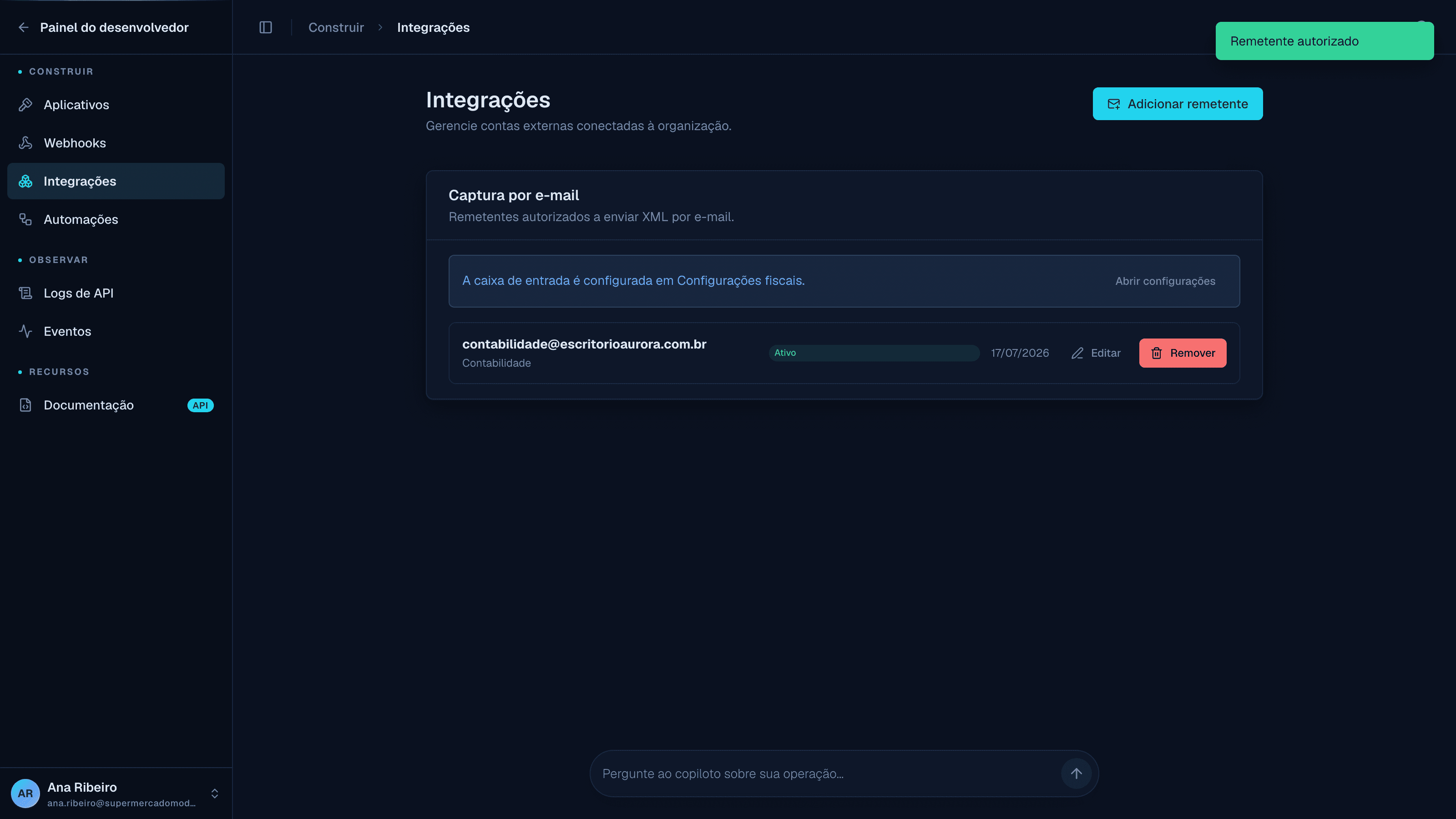This screenshot has width=1456, height=819.
Task: Click the back arrow beside Painel do desenvolvedor
Action: tap(23, 27)
